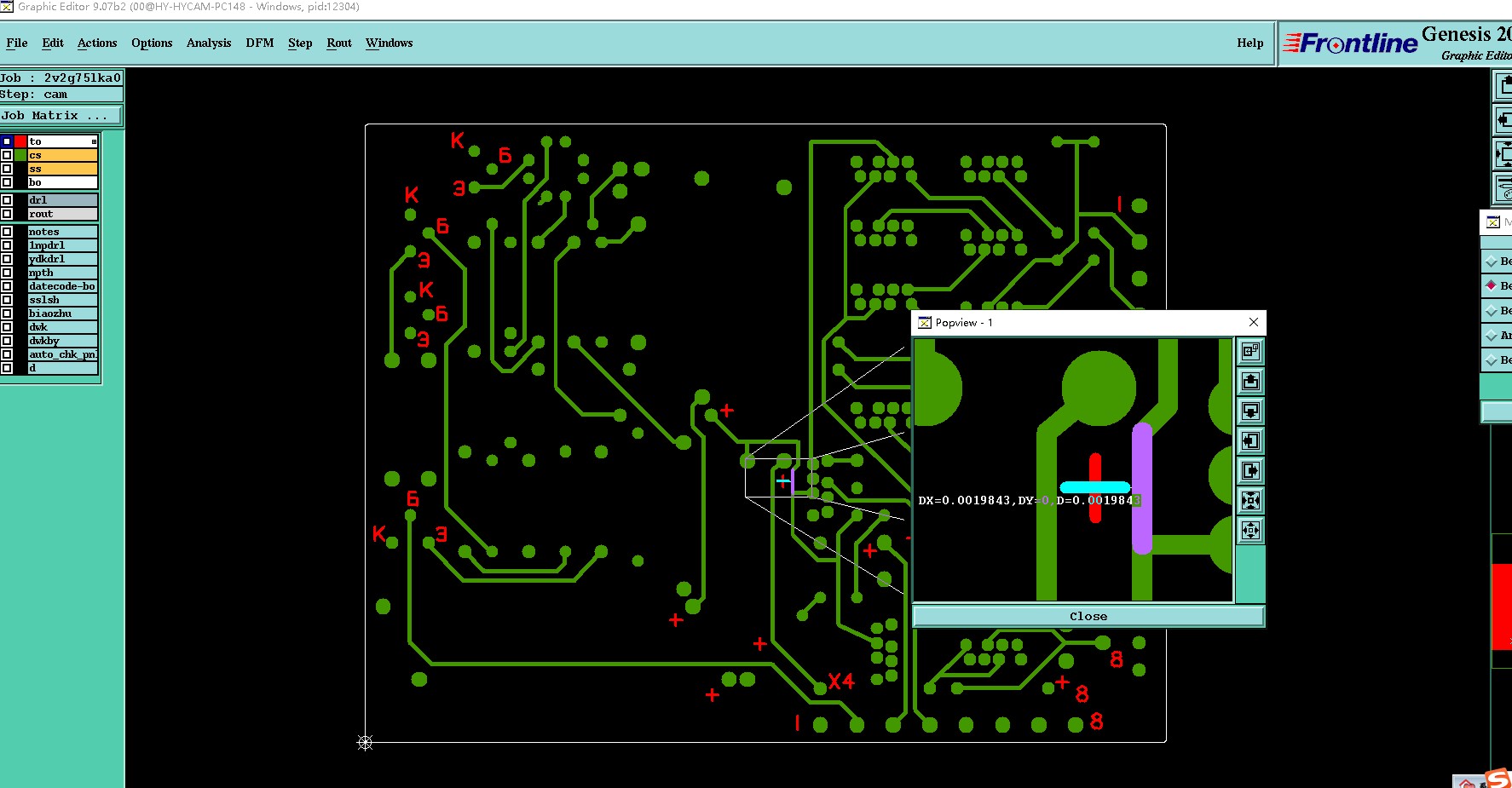Click the Frontline logo
Viewport: 1512px width, 788px height.
point(1350,43)
